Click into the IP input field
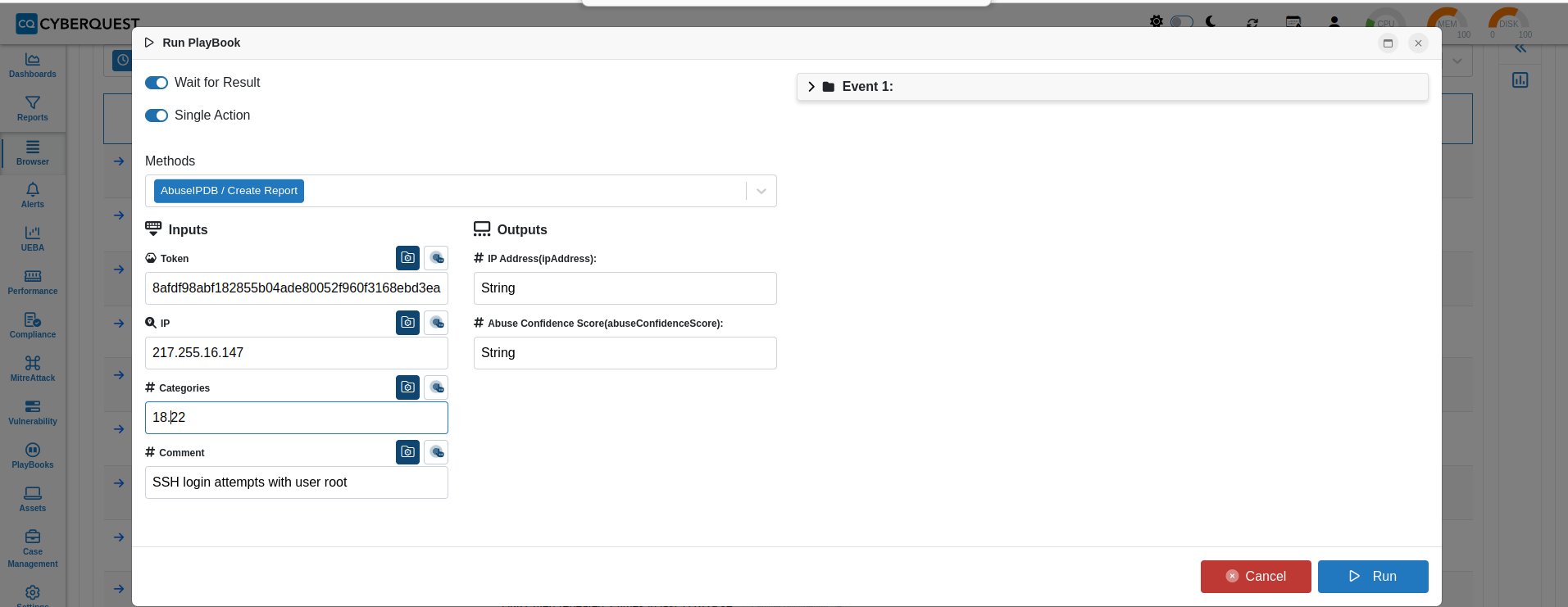1568x607 pixels. [297, 353]
